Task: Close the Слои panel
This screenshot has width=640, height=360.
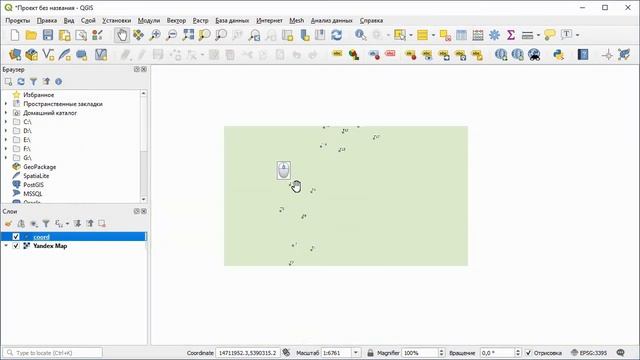Action: [x=144, y=211]
